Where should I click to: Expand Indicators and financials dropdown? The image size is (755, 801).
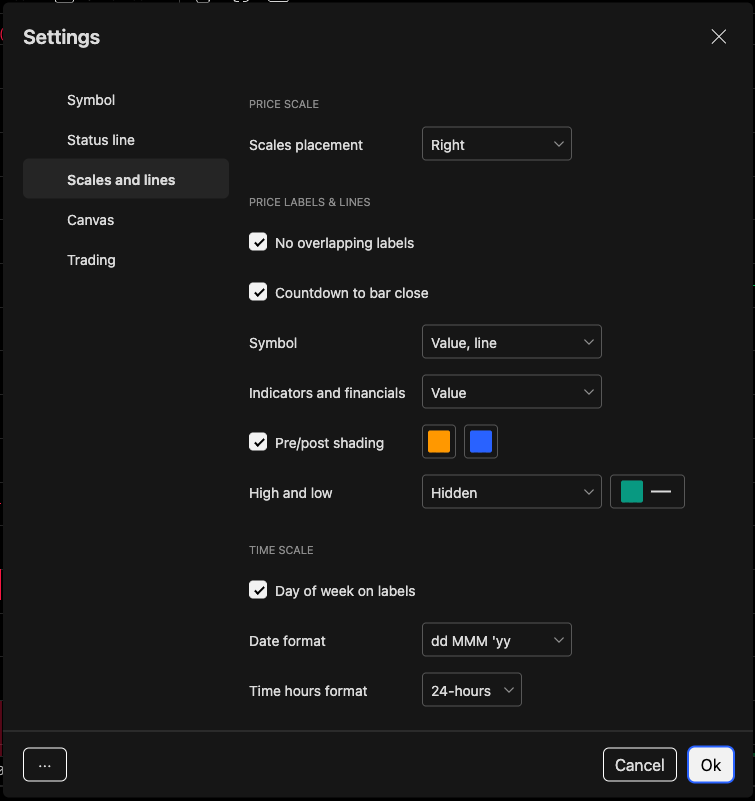click(511, 392)
